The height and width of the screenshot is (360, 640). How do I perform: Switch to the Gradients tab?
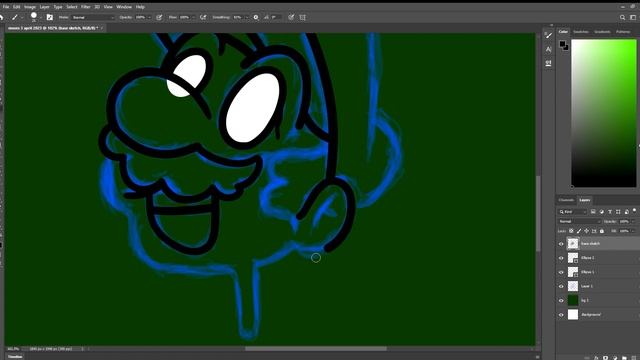[602, 32]
